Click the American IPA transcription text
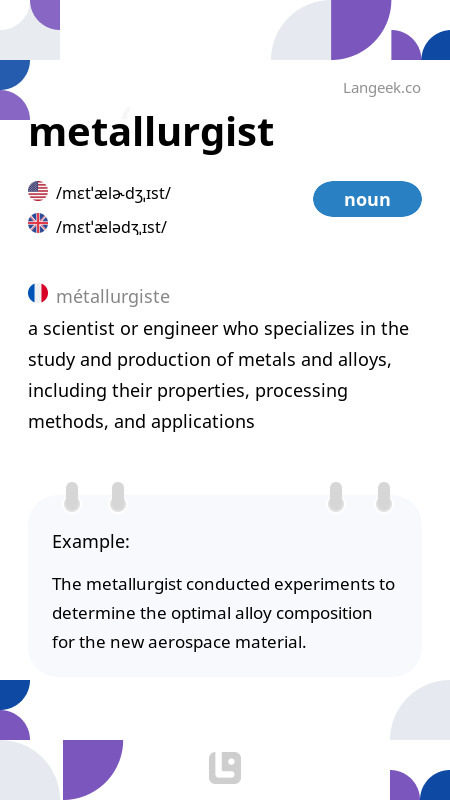 tap(113, 193)
